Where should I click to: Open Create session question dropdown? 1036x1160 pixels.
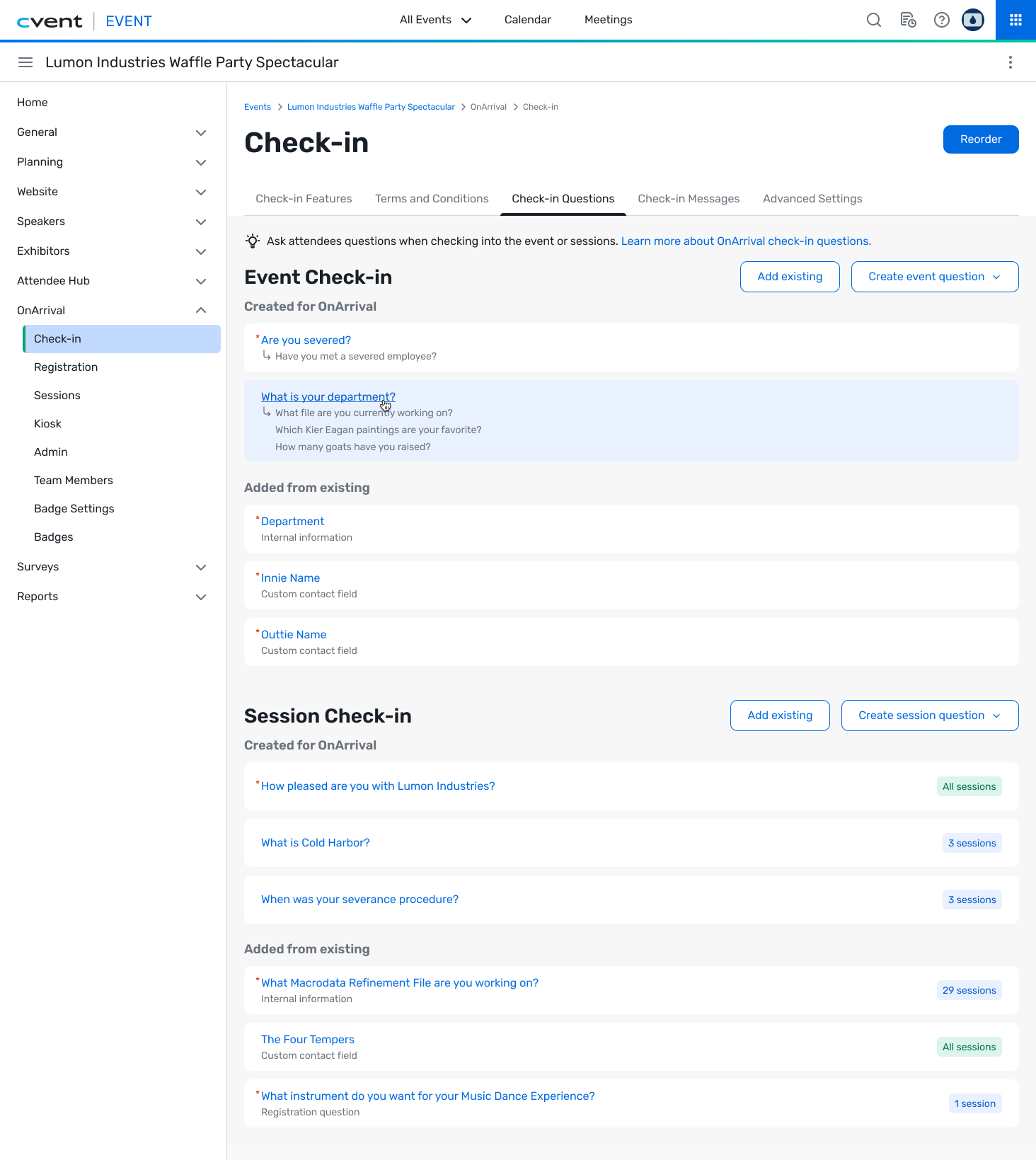click(x=930, y=716)
